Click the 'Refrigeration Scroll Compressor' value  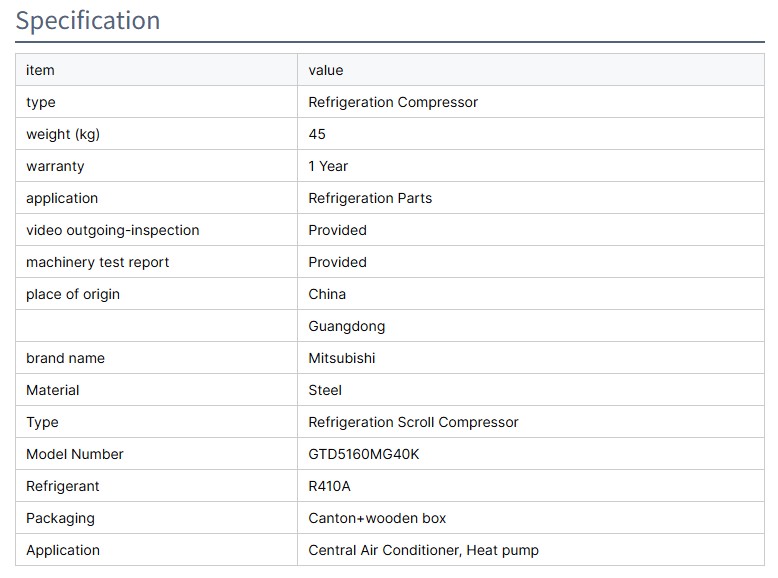[x=413, y=422]
